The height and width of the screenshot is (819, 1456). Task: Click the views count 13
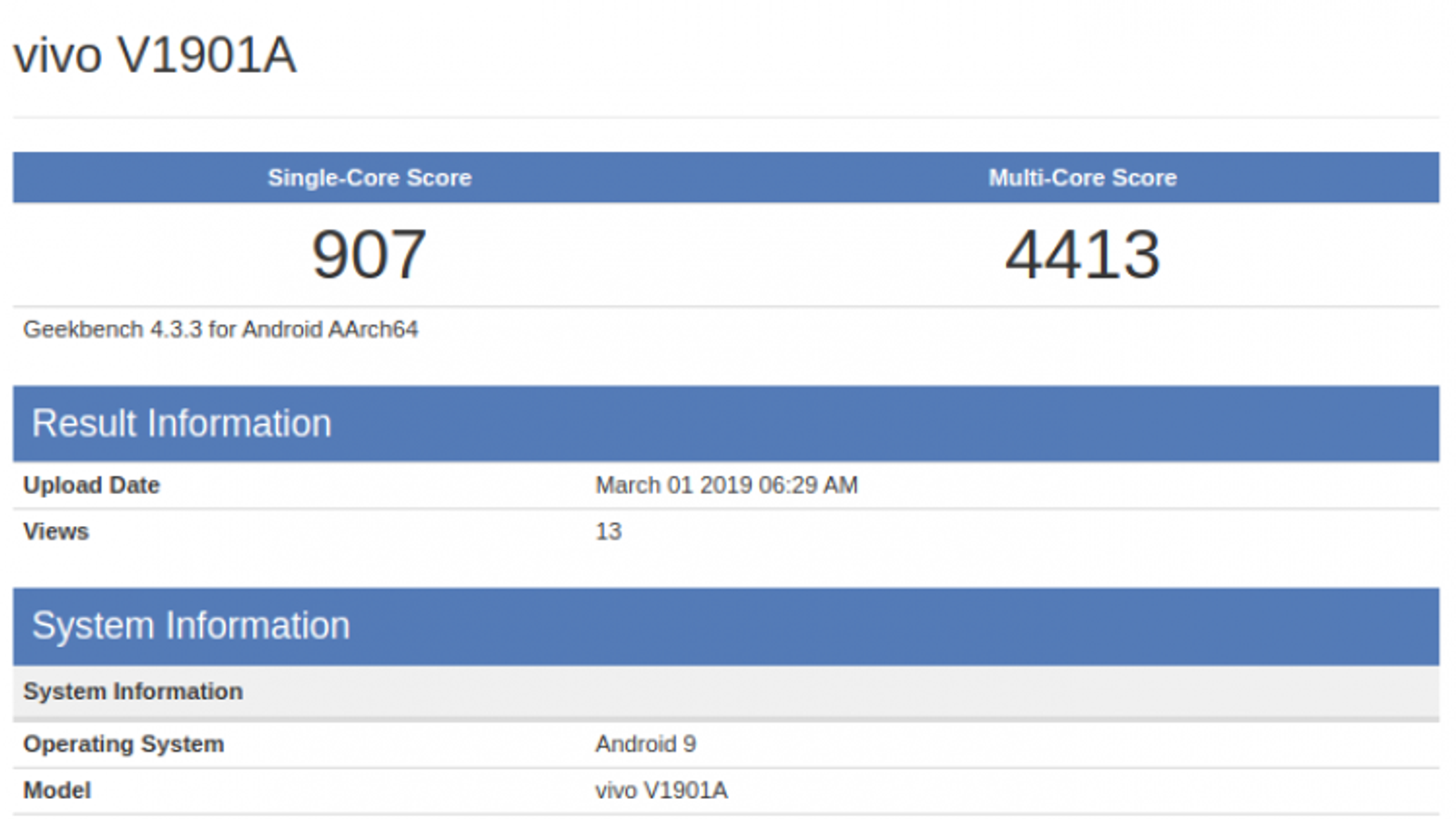pos(609,531)
